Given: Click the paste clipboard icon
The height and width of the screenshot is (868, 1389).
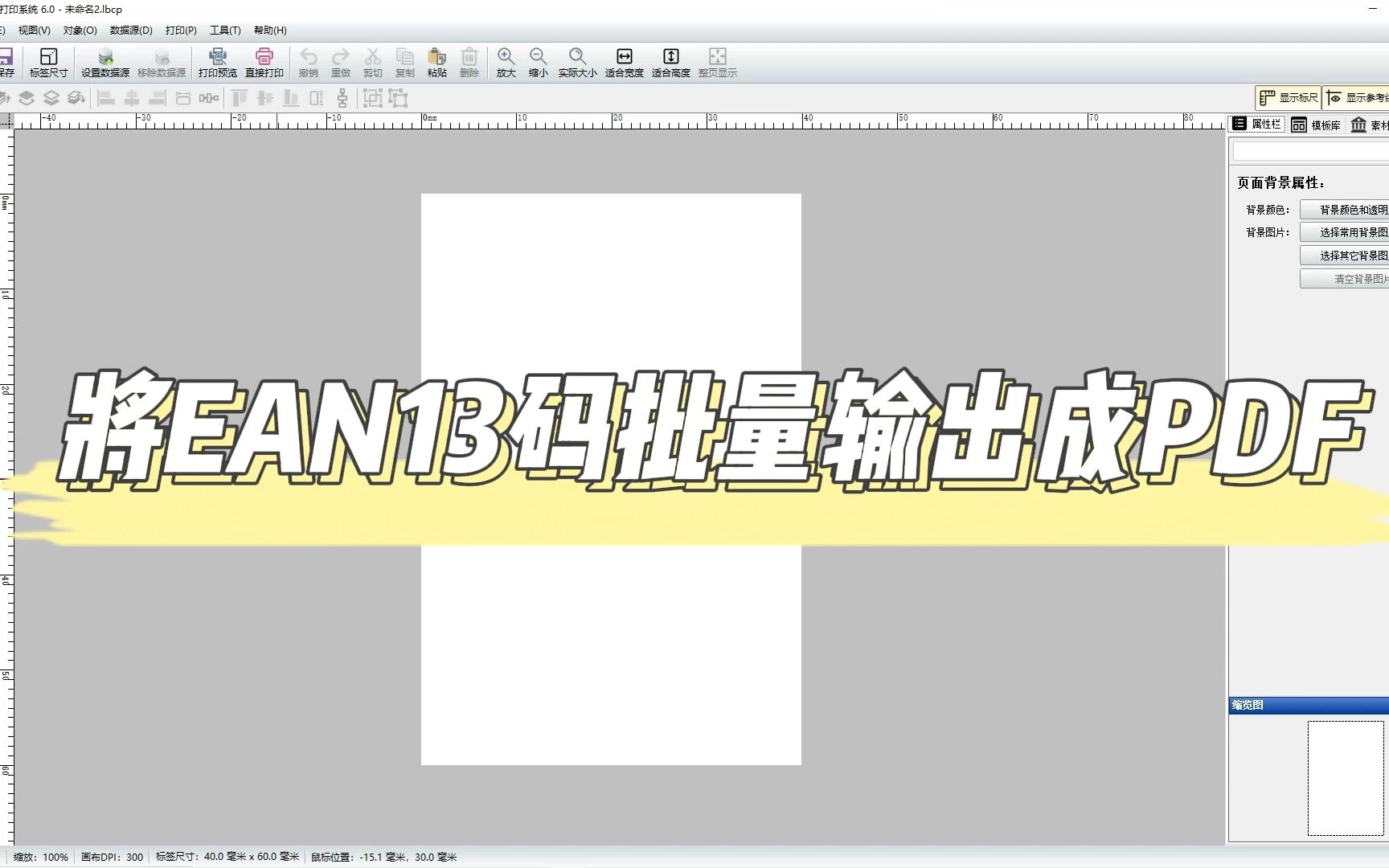Looking at the screenshot, I should [437, 62].
